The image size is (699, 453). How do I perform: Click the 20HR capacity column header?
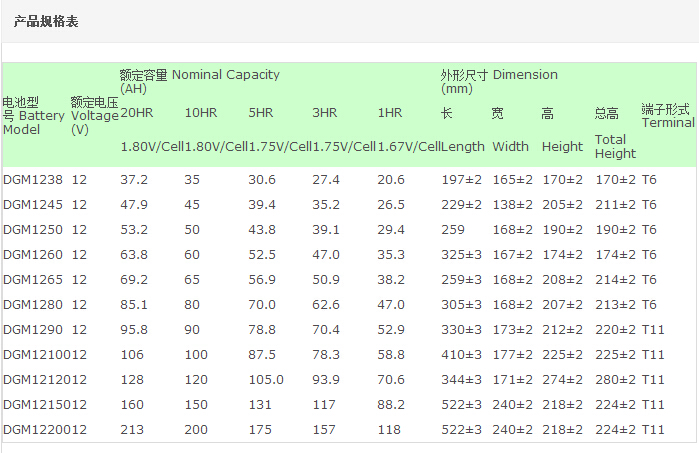pos(137,113)
